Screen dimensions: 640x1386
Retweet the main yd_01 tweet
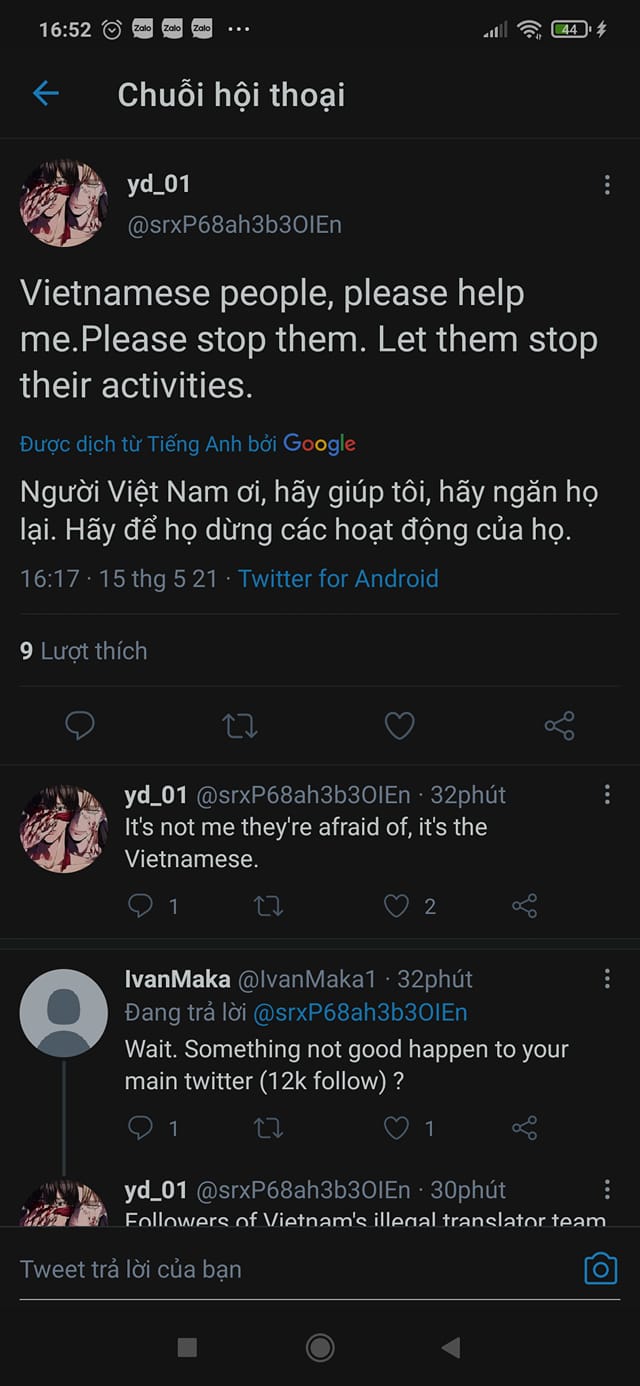[x=239, y=726]
